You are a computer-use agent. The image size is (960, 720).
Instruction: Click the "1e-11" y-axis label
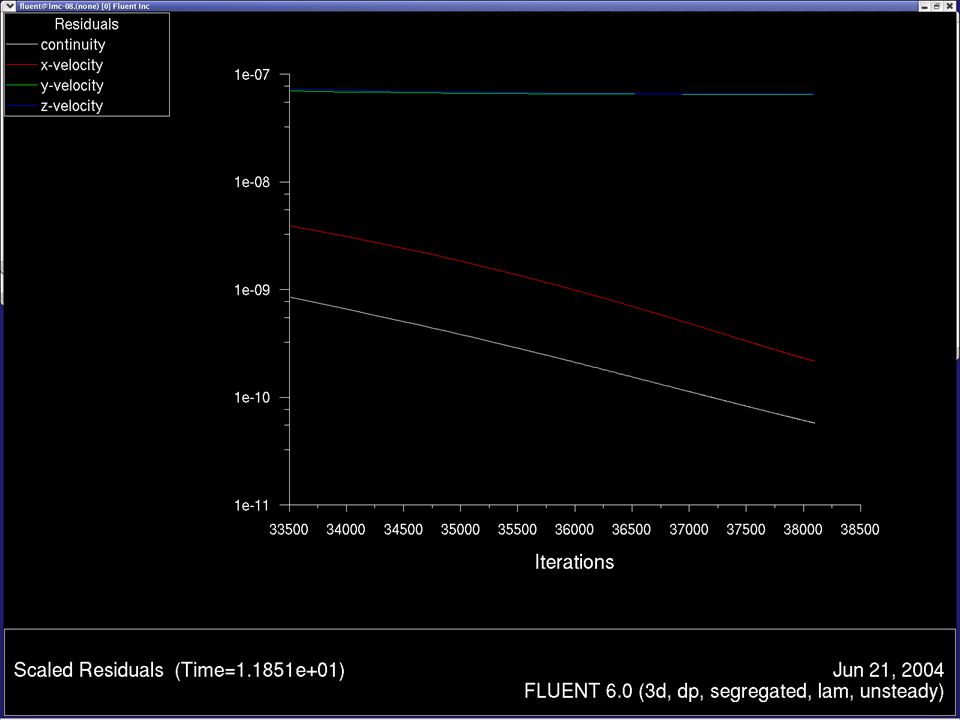pyautogui.click(x=252, y=506)
